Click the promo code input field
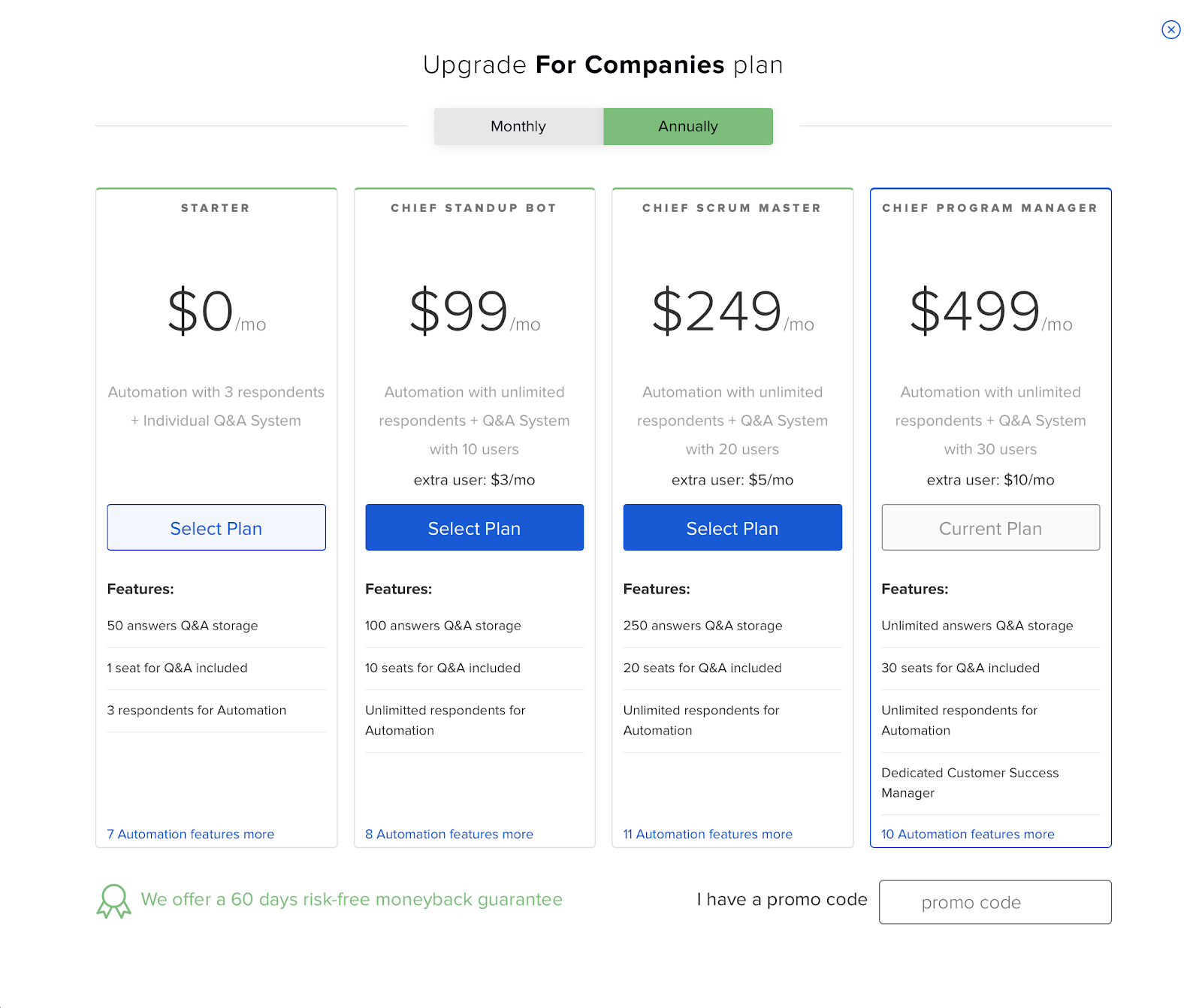 (995, 902)
